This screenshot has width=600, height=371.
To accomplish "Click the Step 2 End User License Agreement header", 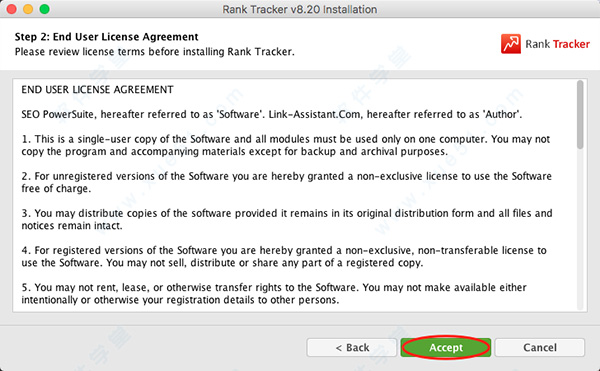I will (106, 37).
